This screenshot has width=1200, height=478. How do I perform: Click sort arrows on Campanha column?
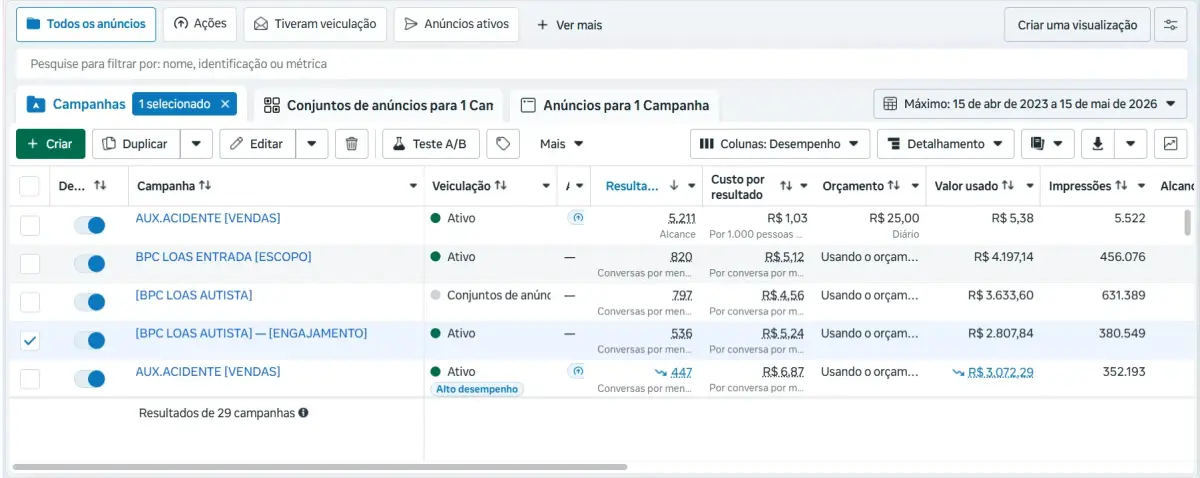[x=205, y=186]
